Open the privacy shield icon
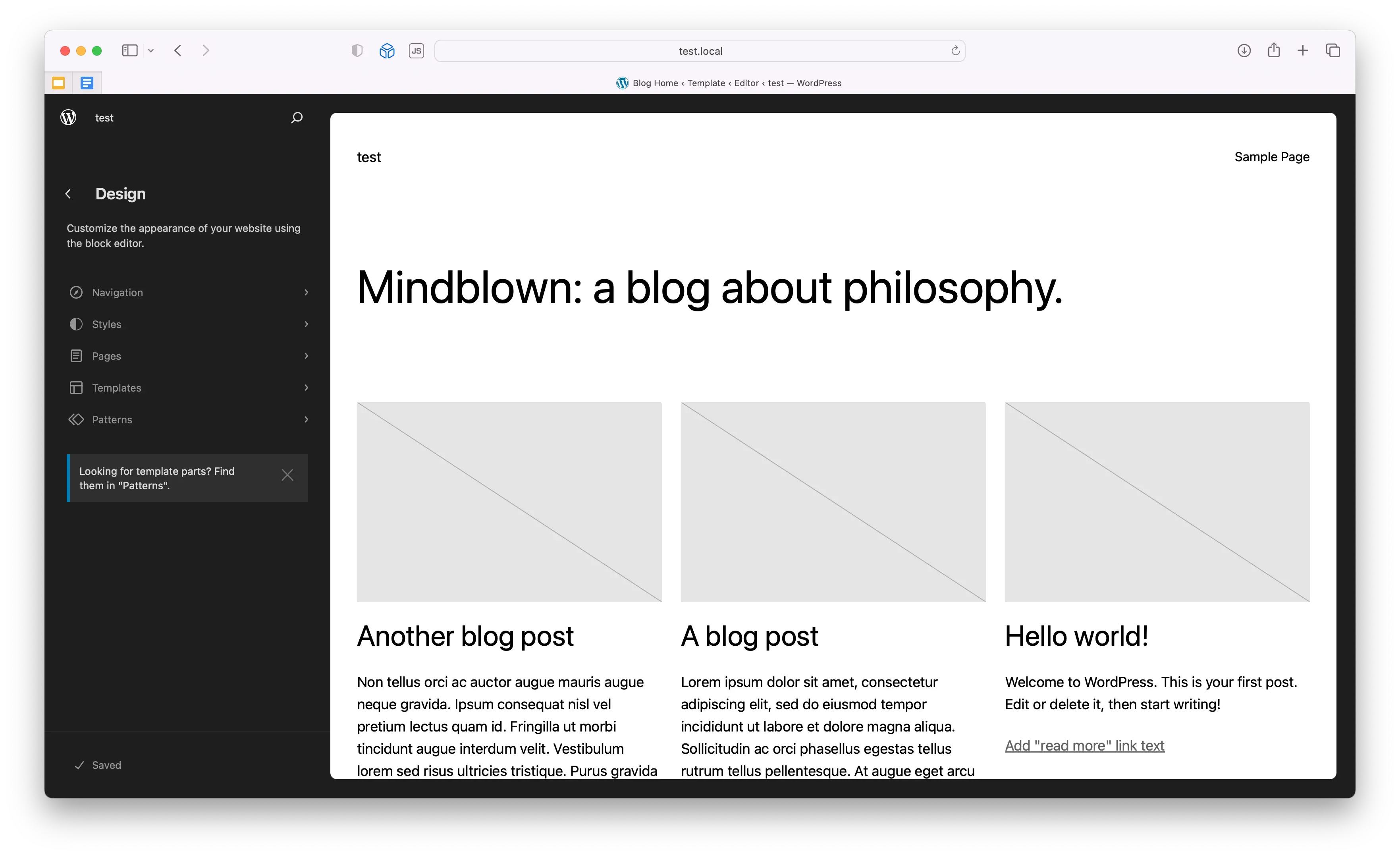Screen dimensions: 1400x857 (357, 50)
